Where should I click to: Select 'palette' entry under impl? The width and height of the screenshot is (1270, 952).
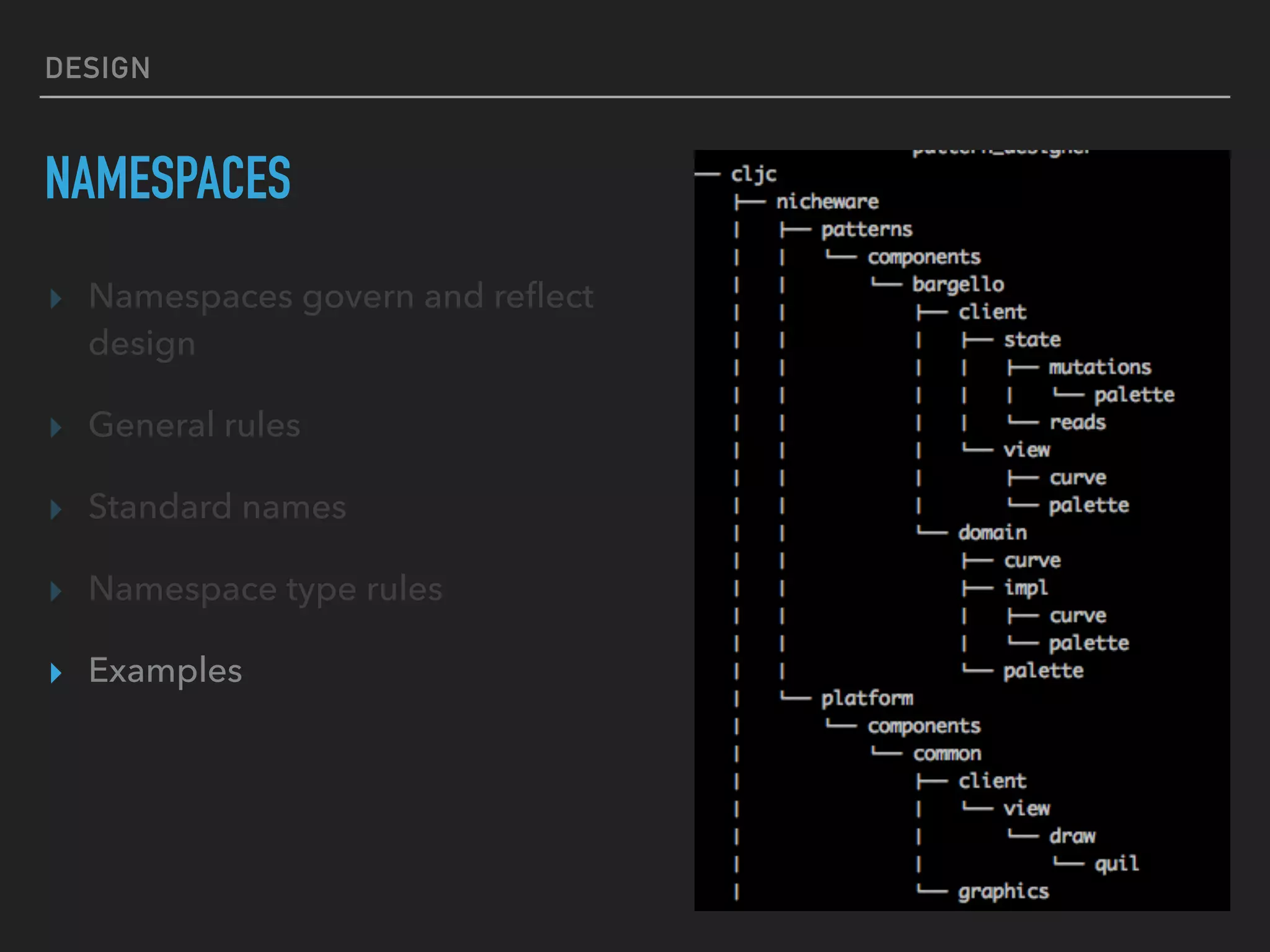coord(1089,643)
